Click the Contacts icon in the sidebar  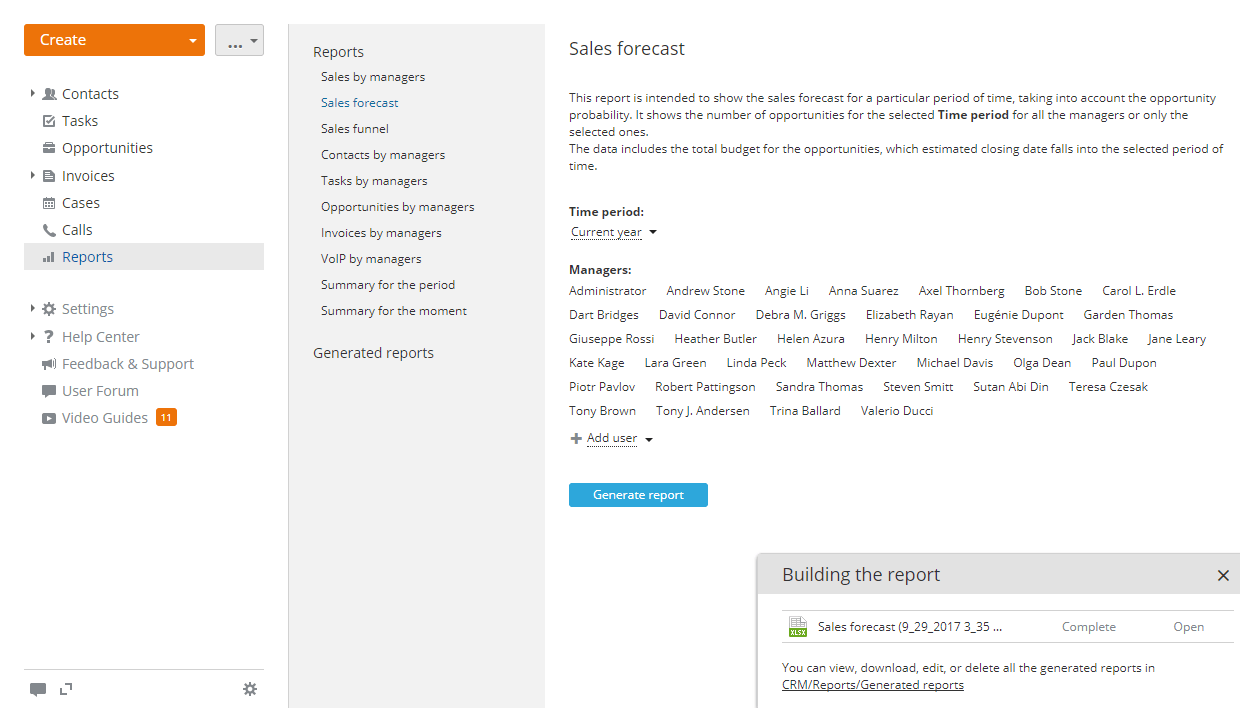coord(48,93)
